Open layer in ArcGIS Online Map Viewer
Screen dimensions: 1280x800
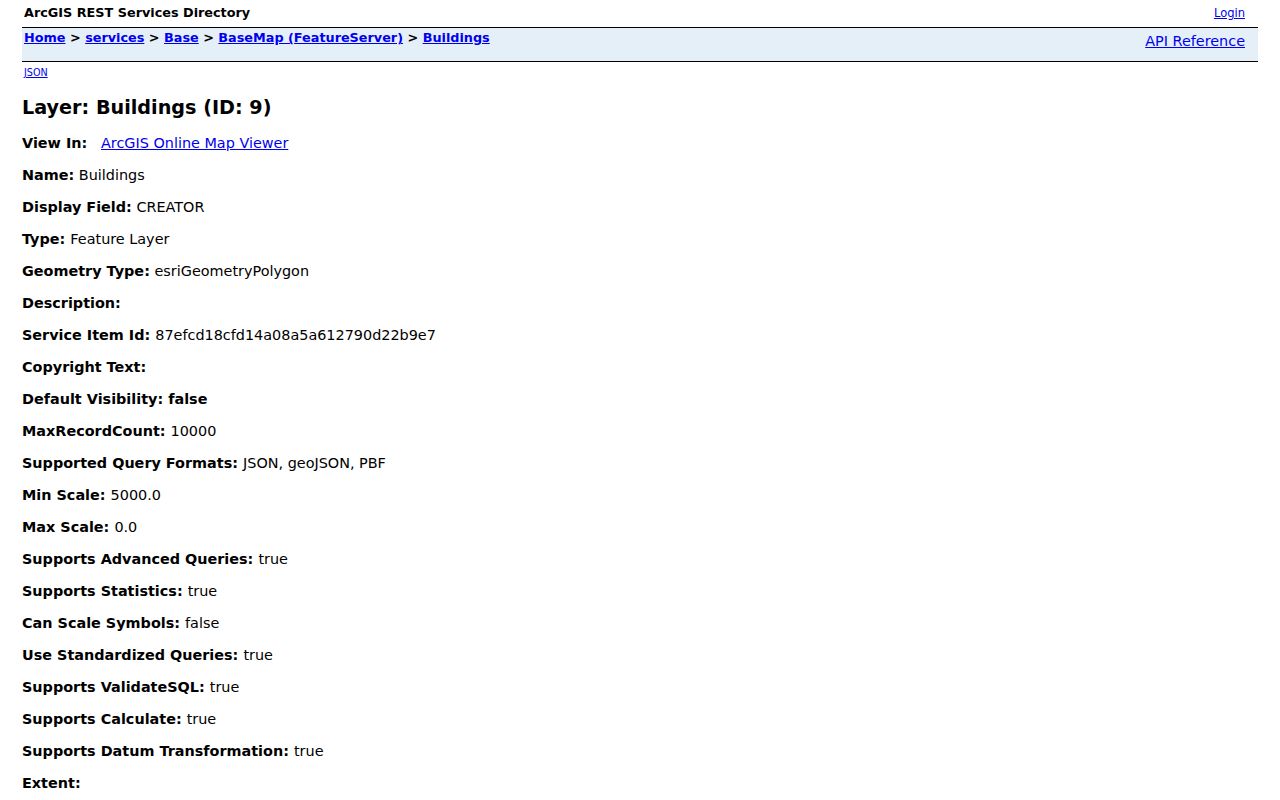pos(195,143)
